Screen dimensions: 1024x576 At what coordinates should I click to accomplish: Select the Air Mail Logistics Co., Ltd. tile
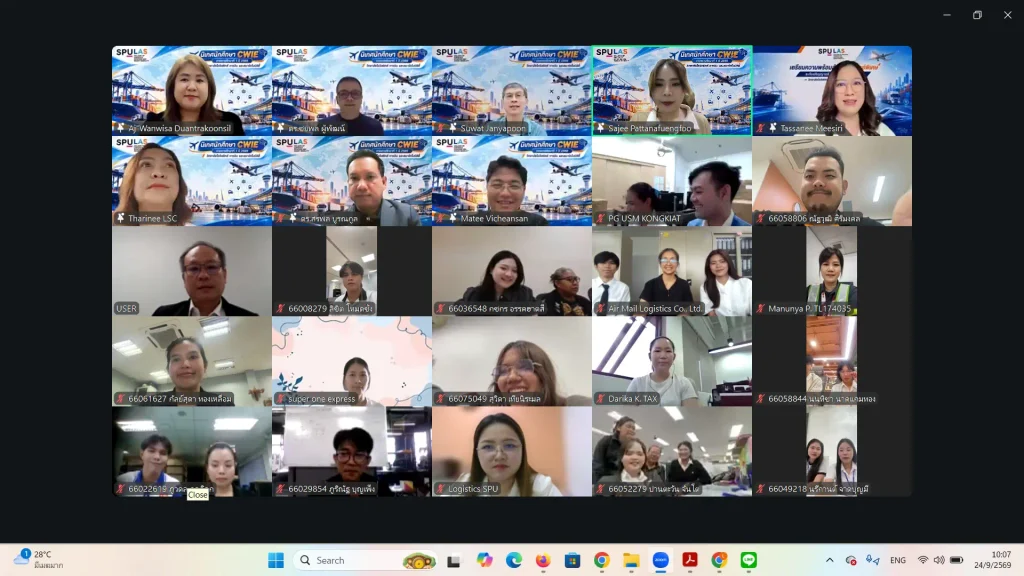pos(672,271)
